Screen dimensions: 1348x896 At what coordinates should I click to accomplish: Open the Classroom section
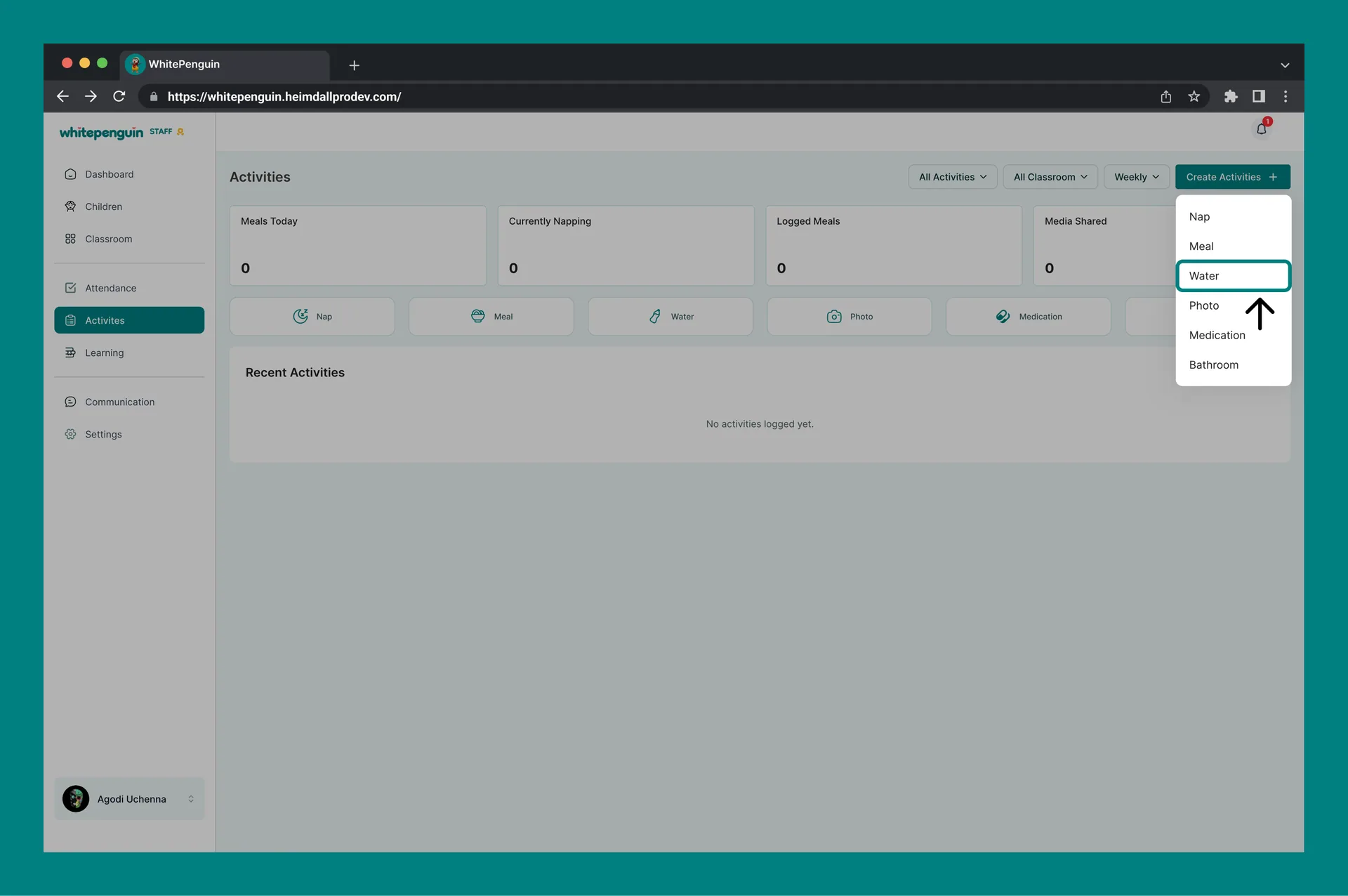tap(129, 239)
